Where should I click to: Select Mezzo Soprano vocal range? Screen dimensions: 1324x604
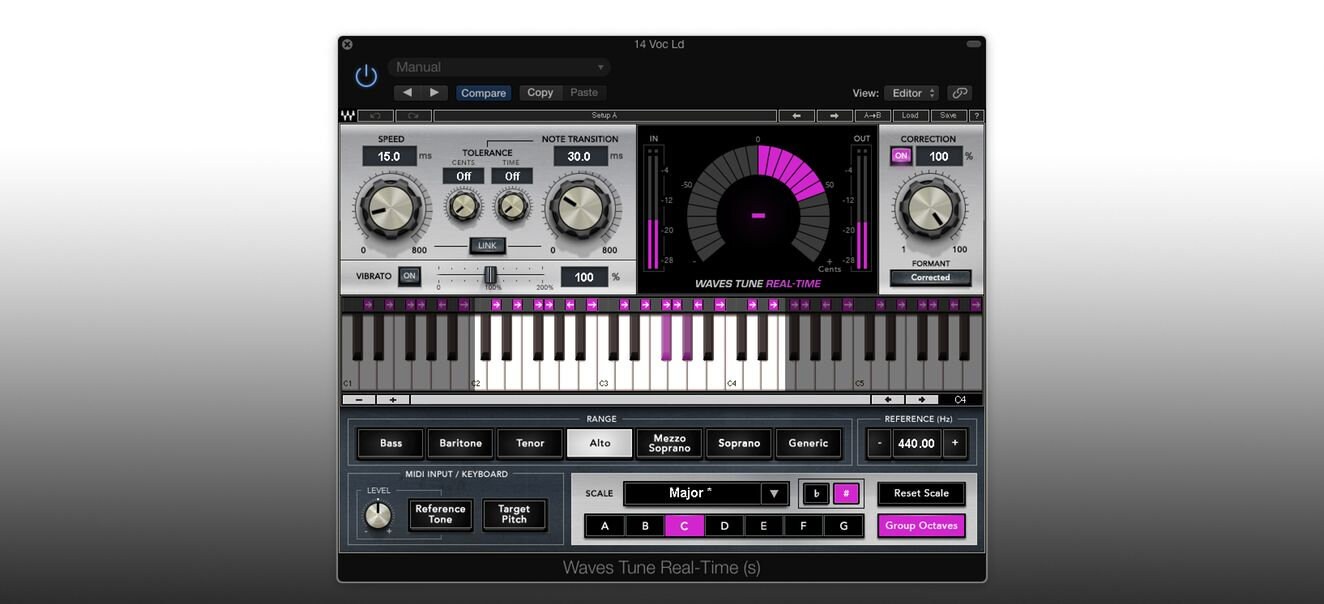tap(669, 443)
